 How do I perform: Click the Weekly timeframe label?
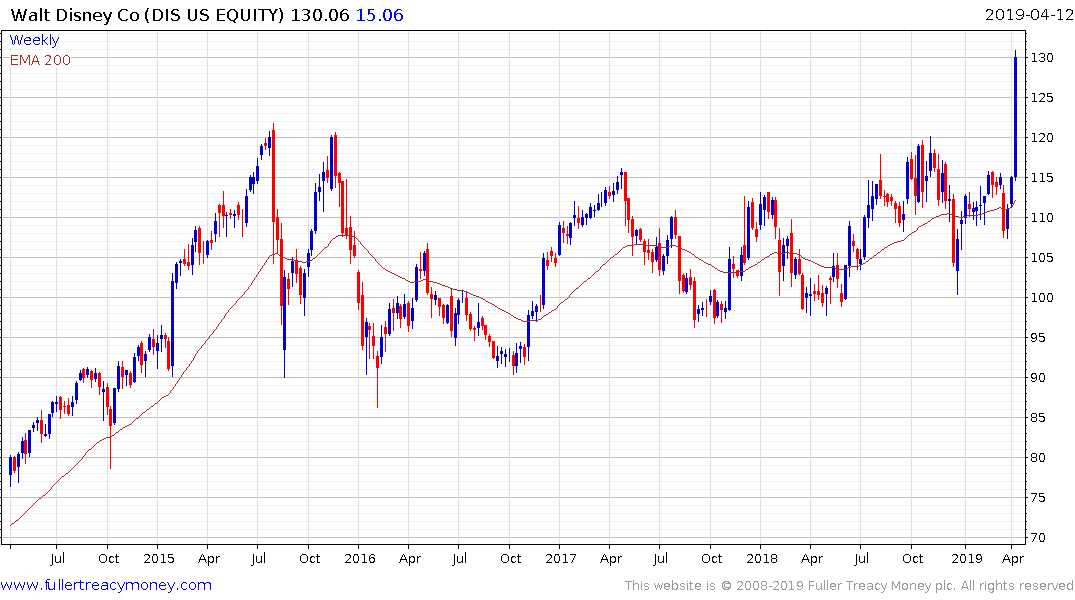coord(34,40)
